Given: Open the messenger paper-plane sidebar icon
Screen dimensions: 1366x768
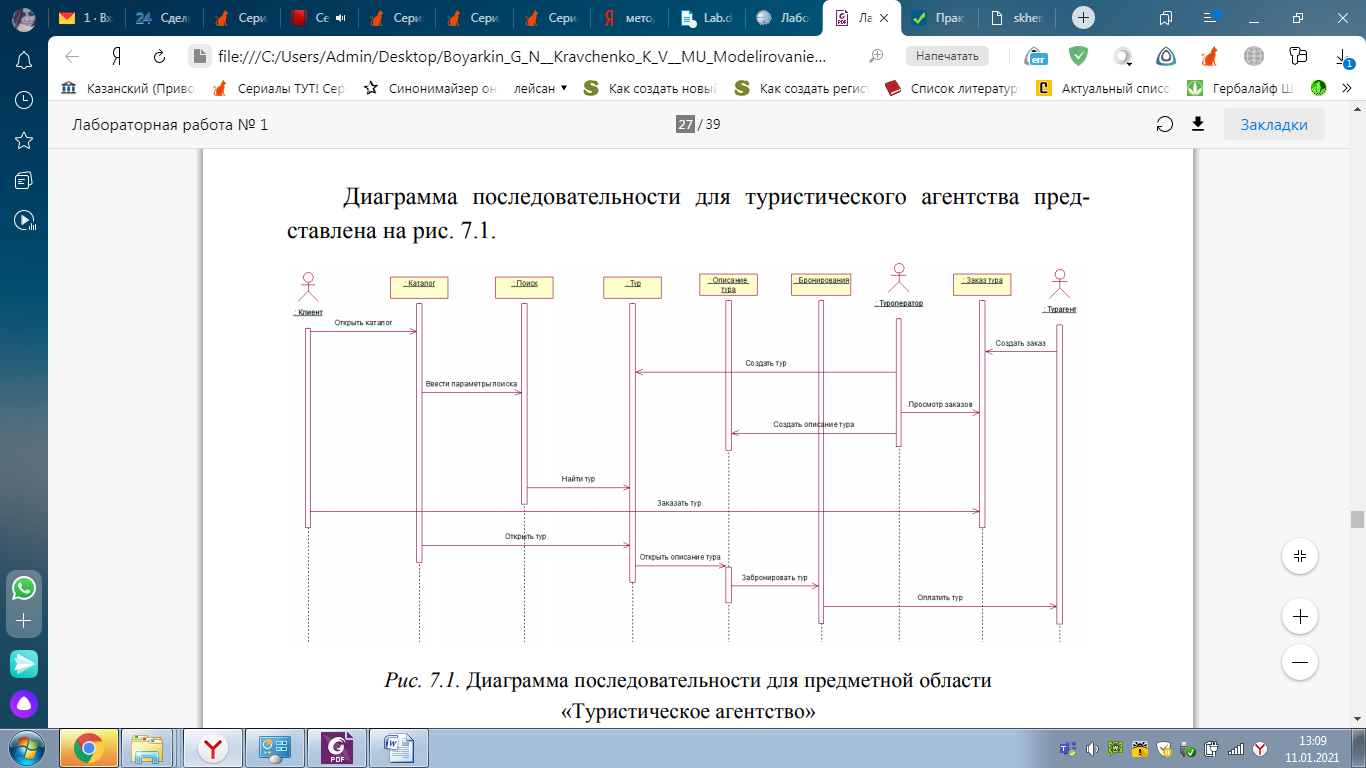Looking at the screenshot, I should pyautogui.click(x=24, y=663).
